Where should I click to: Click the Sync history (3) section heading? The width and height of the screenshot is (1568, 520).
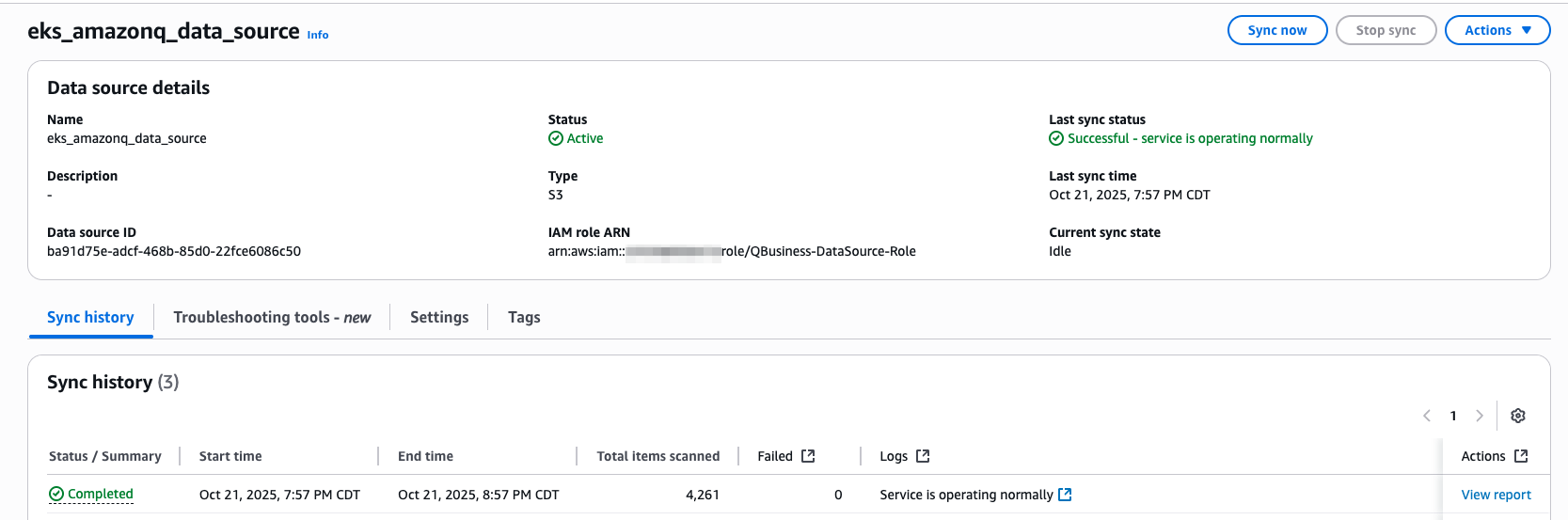click(113, 382)
